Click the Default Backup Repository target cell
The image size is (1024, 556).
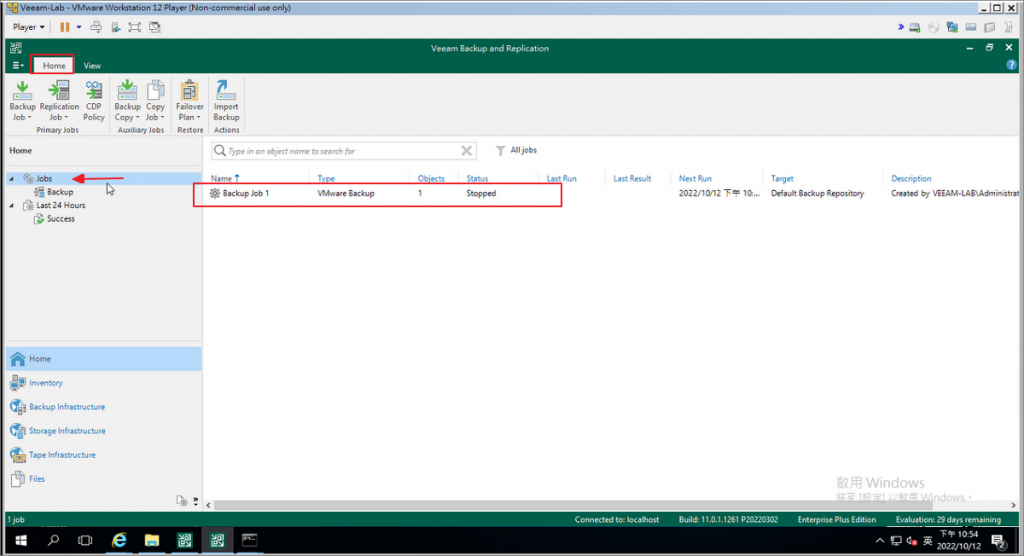(x=817, y=193)
